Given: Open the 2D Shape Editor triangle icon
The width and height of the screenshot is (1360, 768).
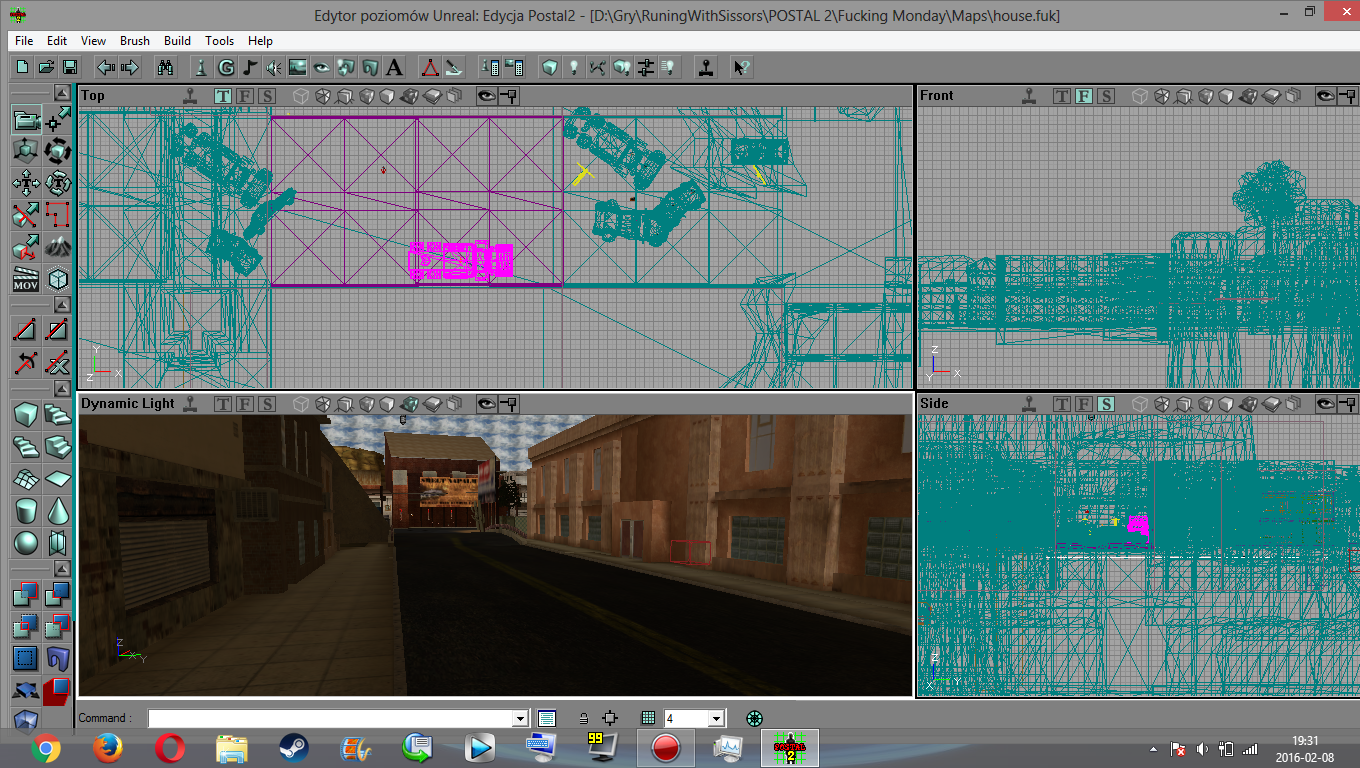Looking at the screenshot, I should 429,67.
